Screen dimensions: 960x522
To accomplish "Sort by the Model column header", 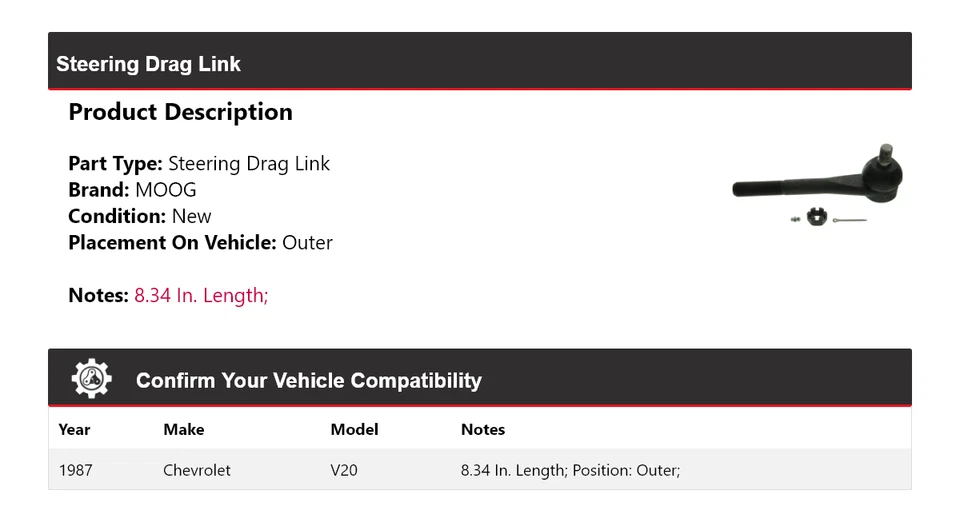I will (x=354, y=429).
